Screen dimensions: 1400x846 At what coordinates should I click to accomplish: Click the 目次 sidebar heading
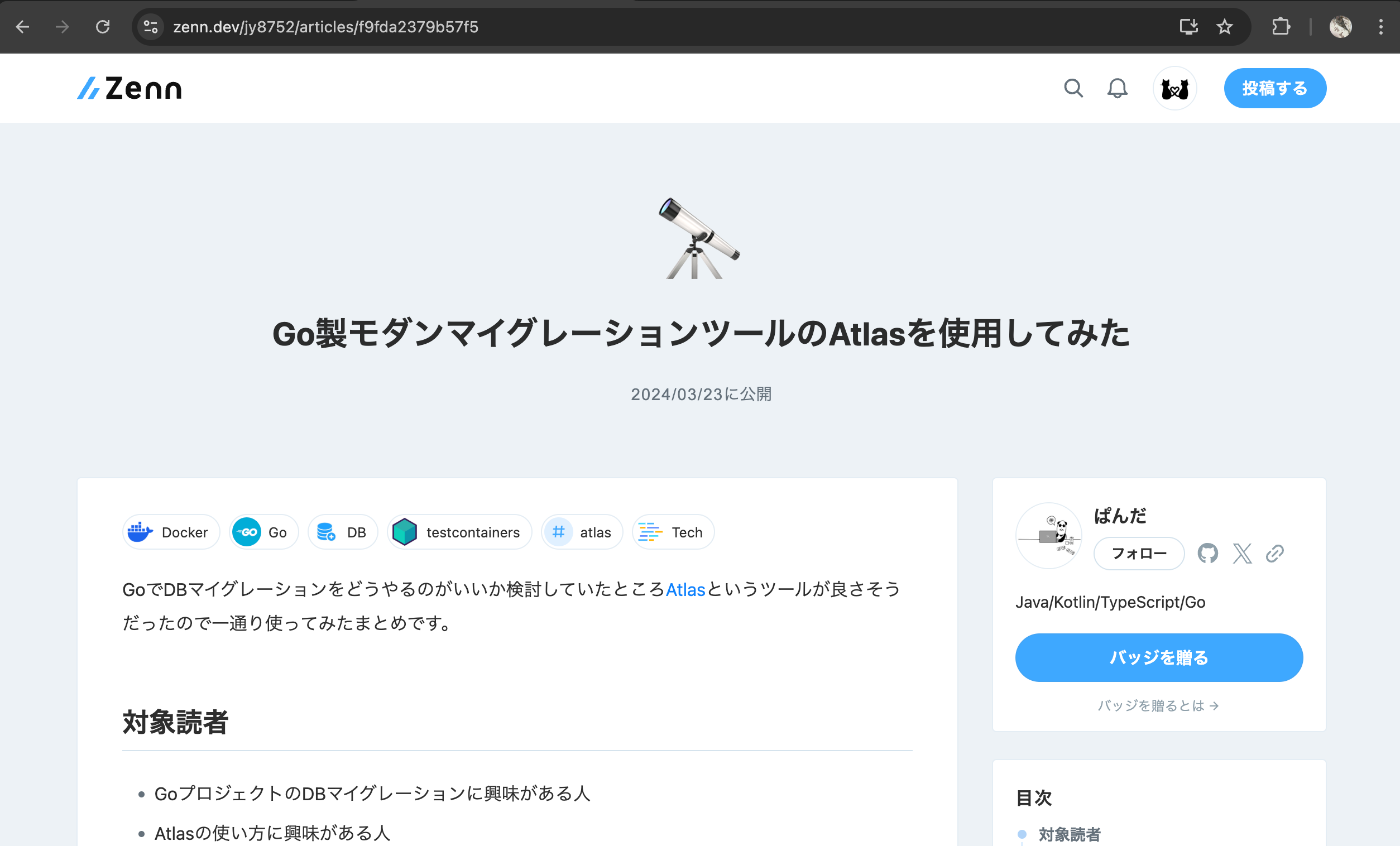(1034, 798)
